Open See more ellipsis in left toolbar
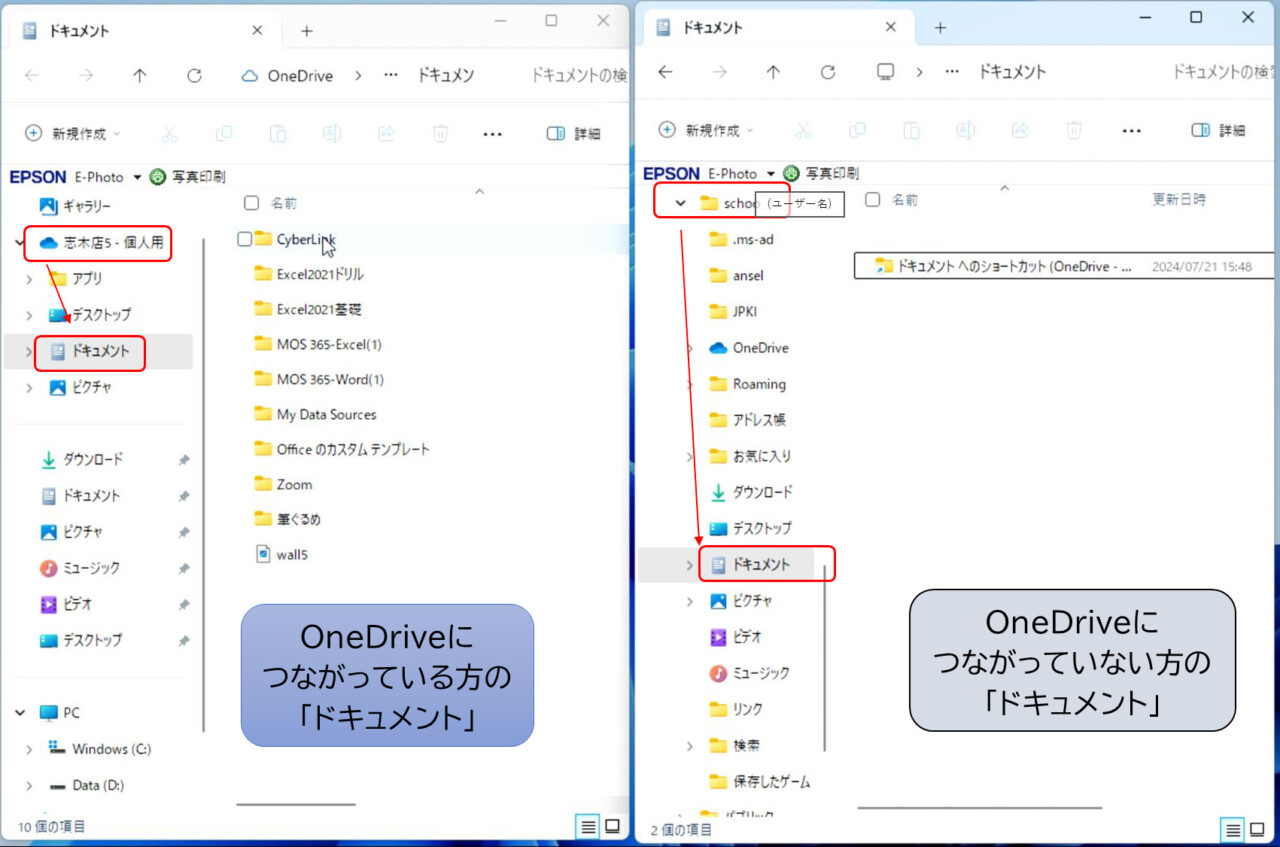The height and width of the screenshot is (847, 1280). point(492,133)
